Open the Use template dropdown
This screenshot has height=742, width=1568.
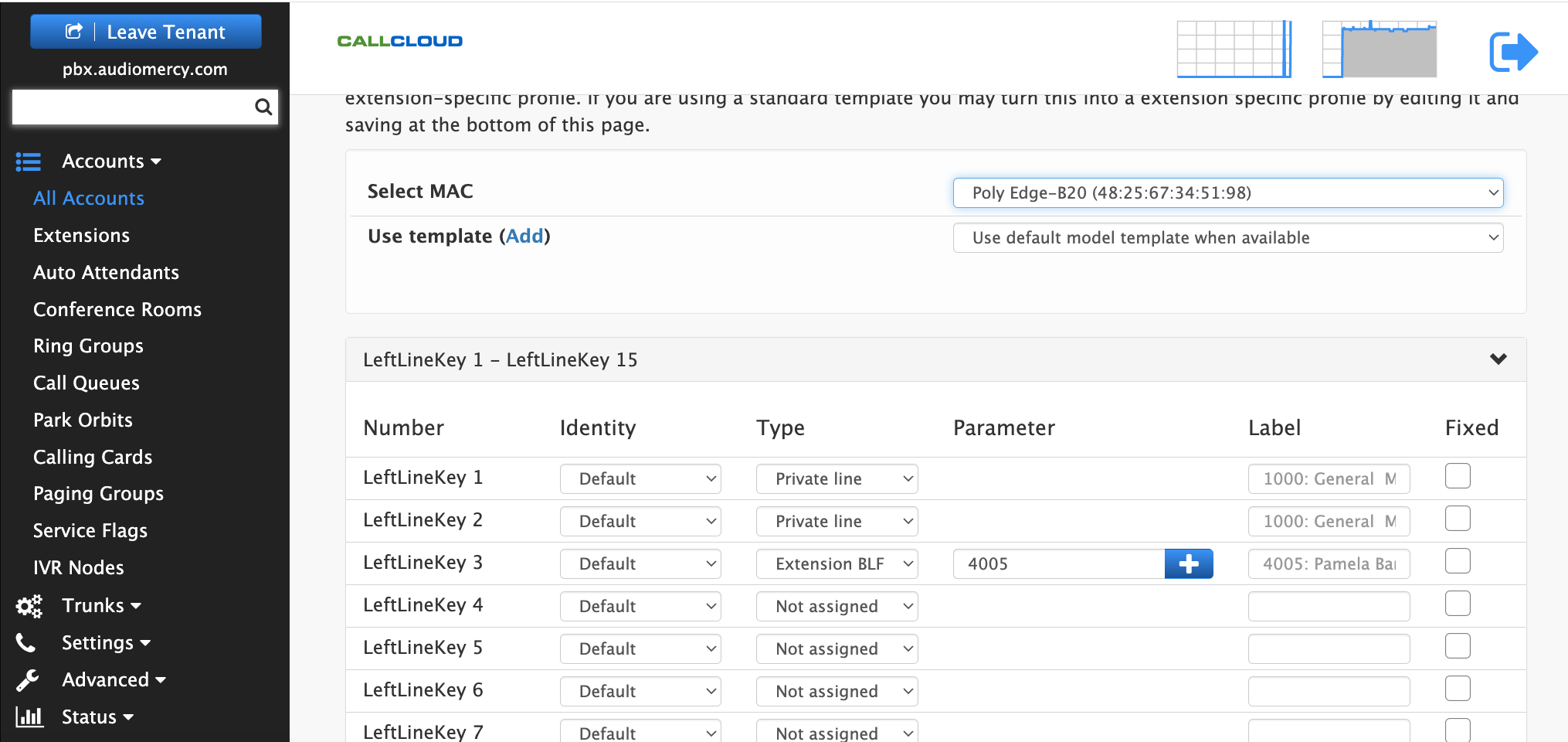pyautogui.click(x=1228, y=238)
